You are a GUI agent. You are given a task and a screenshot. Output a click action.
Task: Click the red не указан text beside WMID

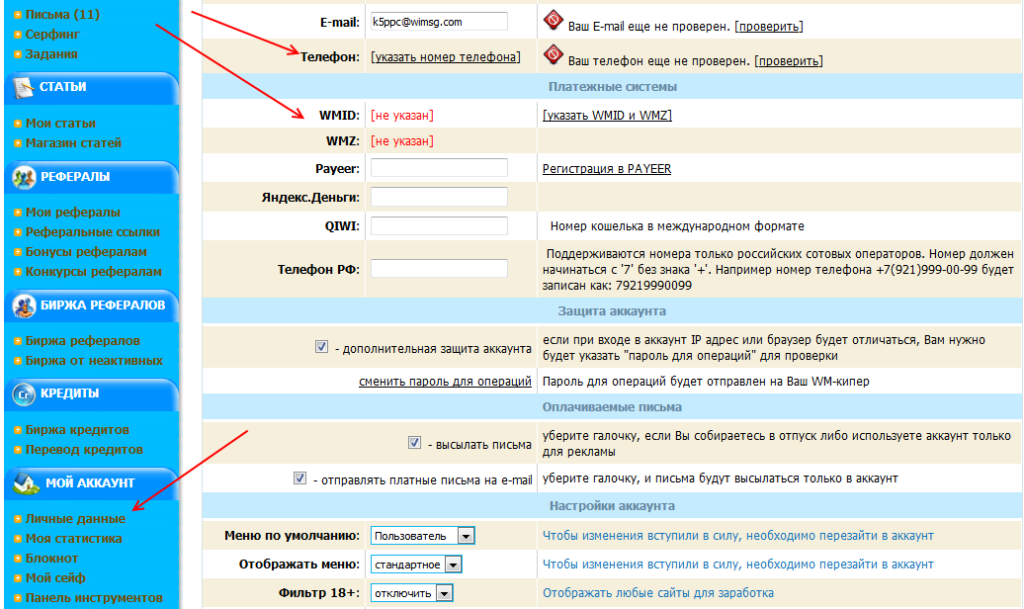[x=402, y=116]
